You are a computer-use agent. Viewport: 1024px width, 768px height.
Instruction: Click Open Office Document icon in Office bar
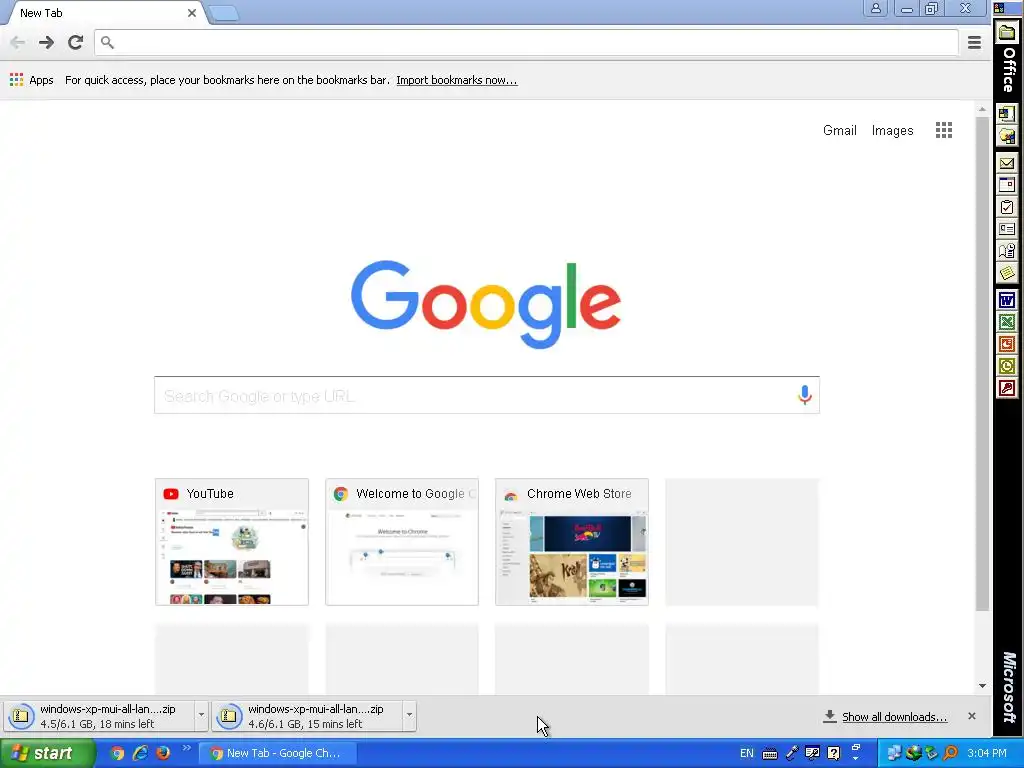(1007, 136)
